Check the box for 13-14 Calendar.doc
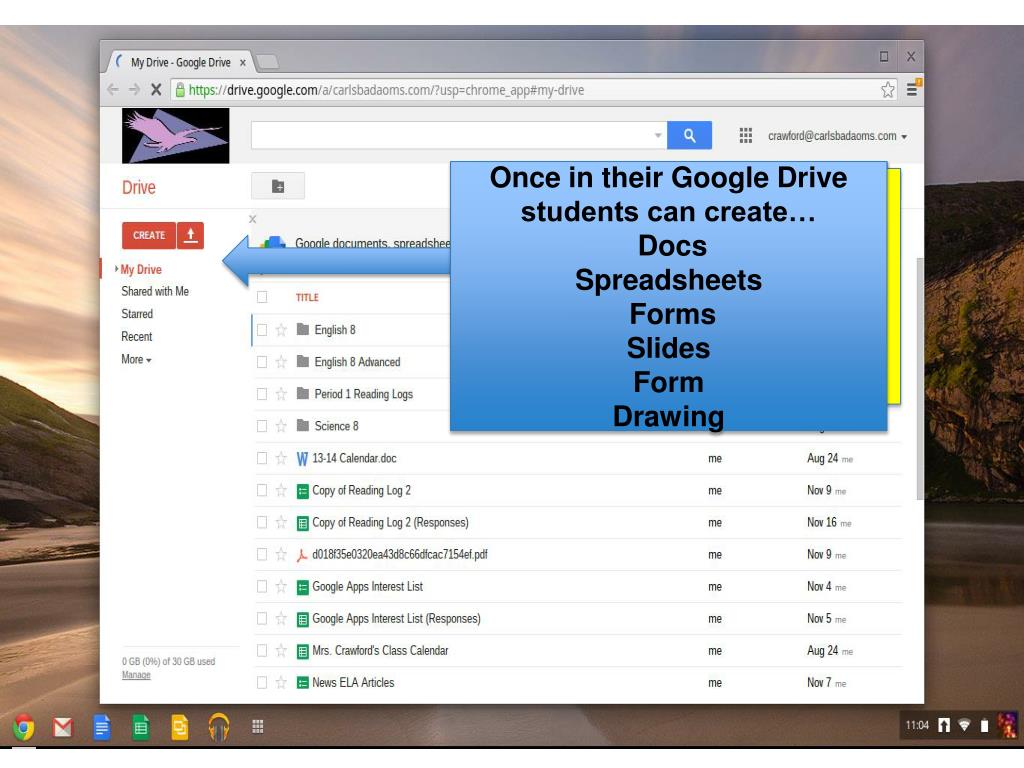The height and width of the screenshot is (768, 1024). pos(262,458)
